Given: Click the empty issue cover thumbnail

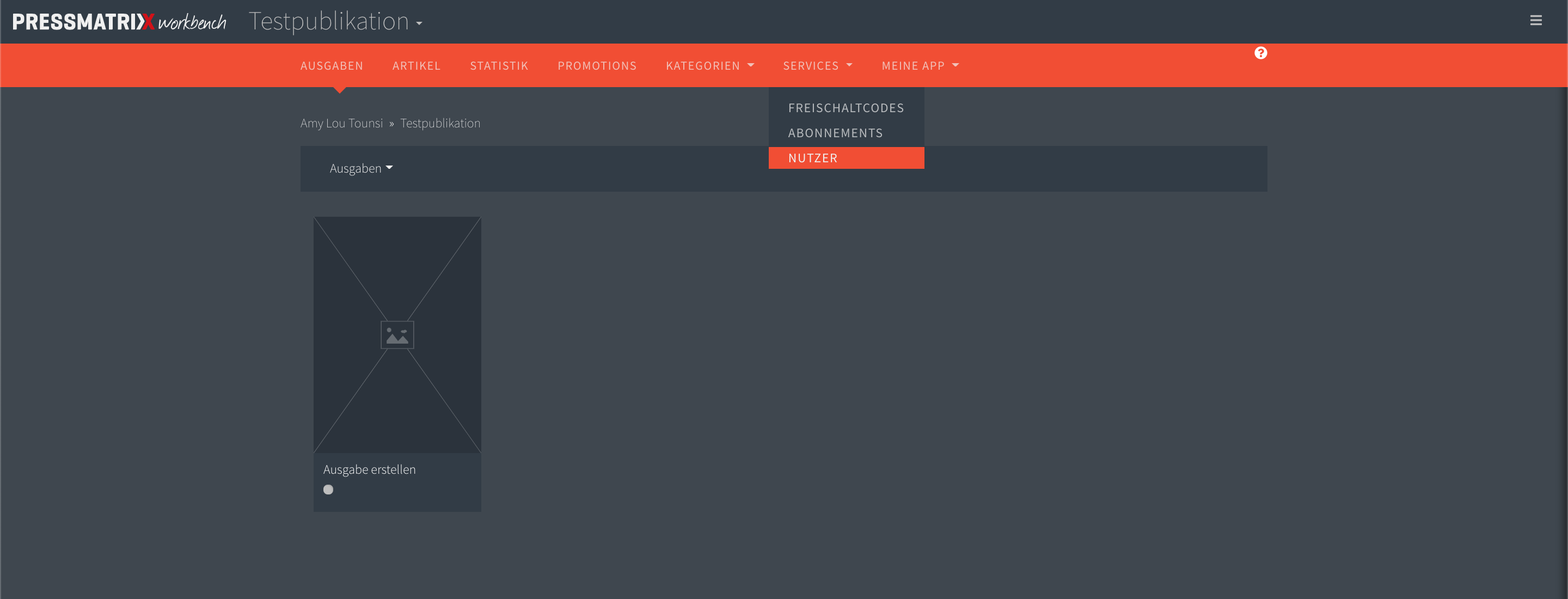Looking at the screenshot, I should click(x=397, y=335).
